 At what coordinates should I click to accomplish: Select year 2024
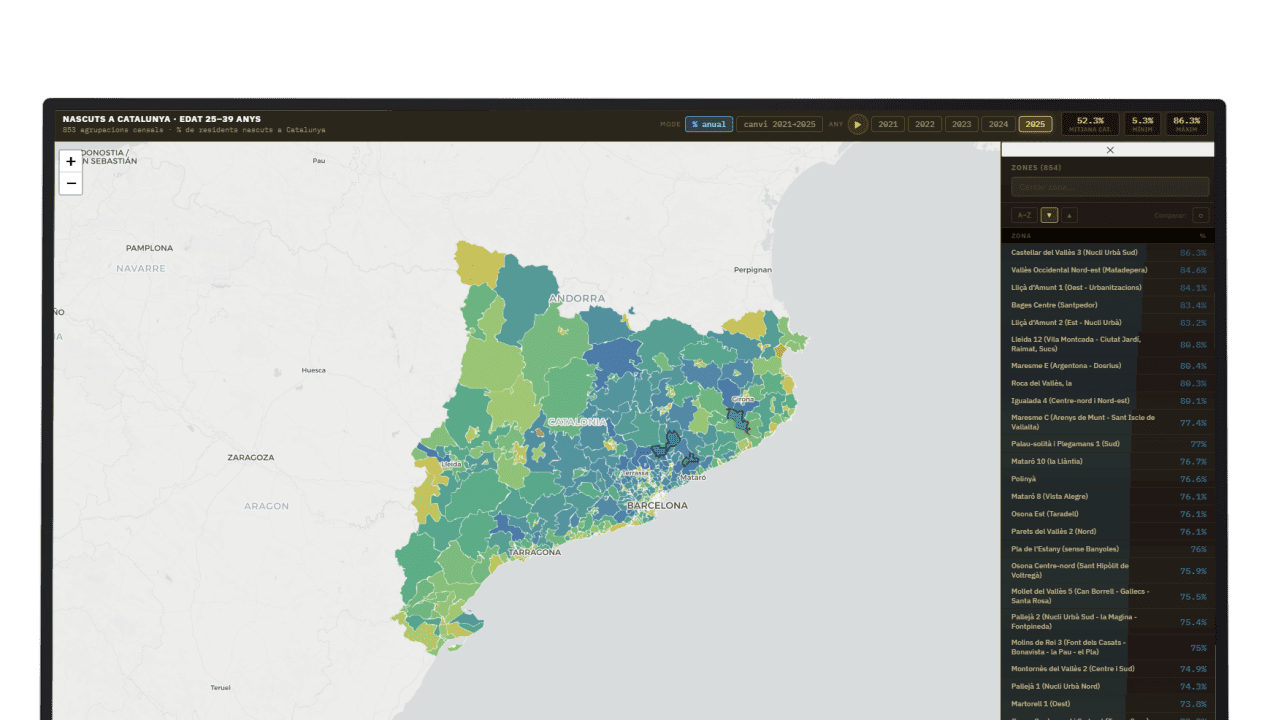coord(997,124)
